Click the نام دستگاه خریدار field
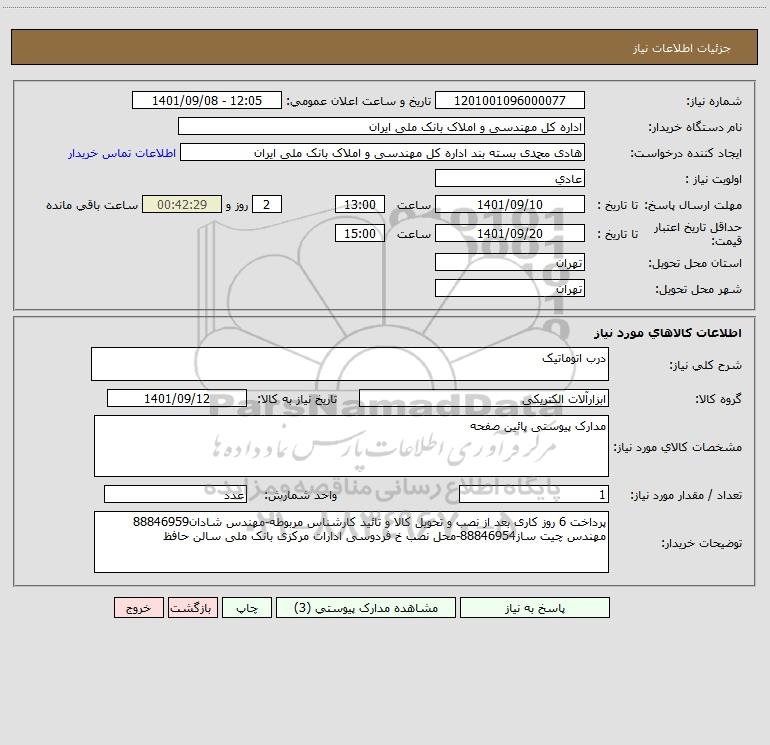The image size is (770, 745). click(x=381, y=126)
